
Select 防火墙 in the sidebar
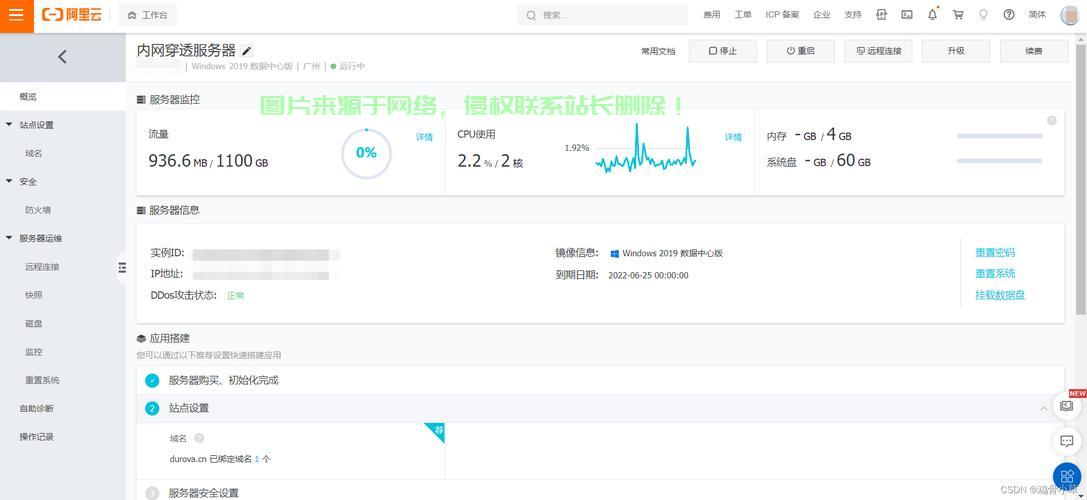tap(38, 210)
